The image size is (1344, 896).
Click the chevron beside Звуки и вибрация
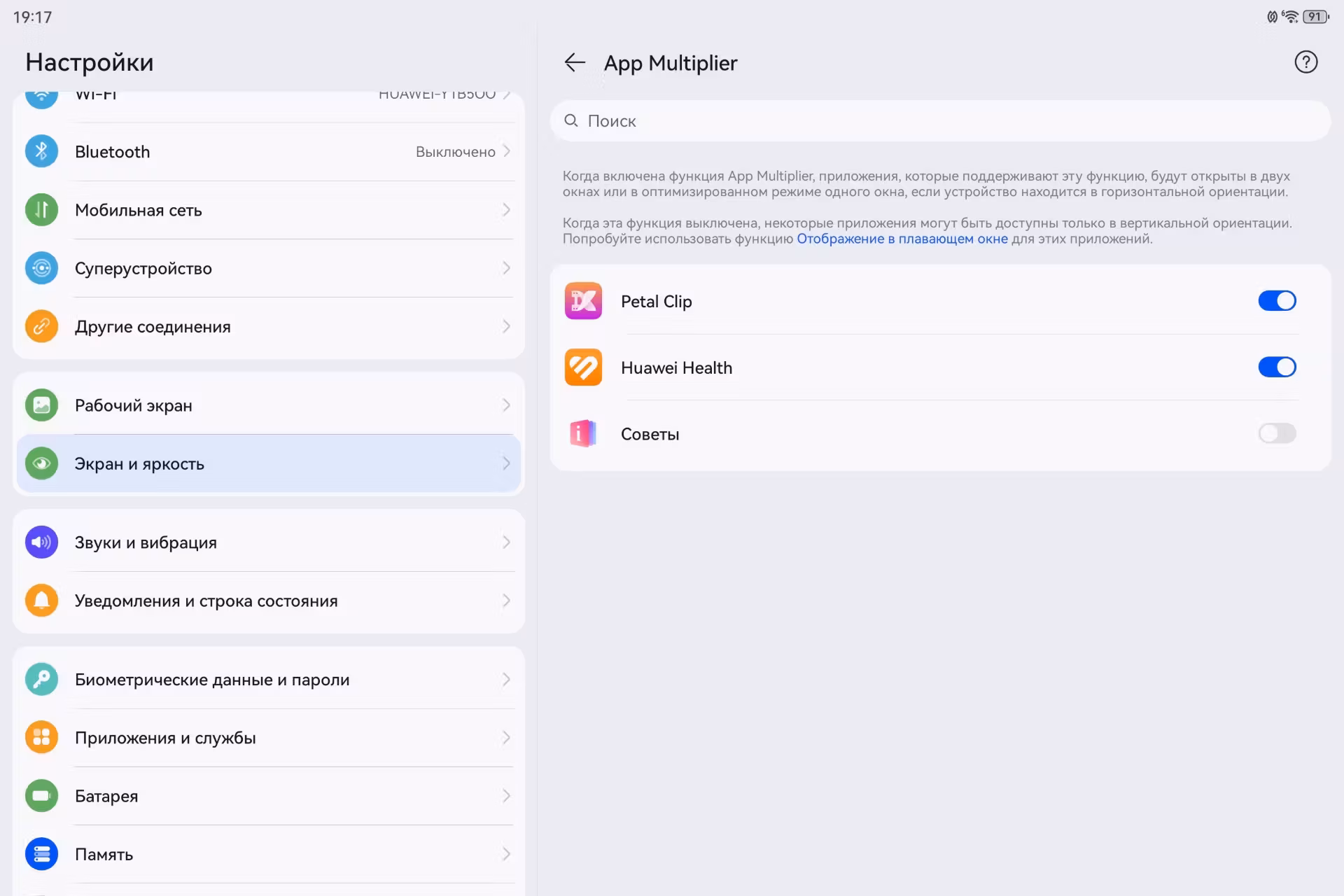click(506, 542)
